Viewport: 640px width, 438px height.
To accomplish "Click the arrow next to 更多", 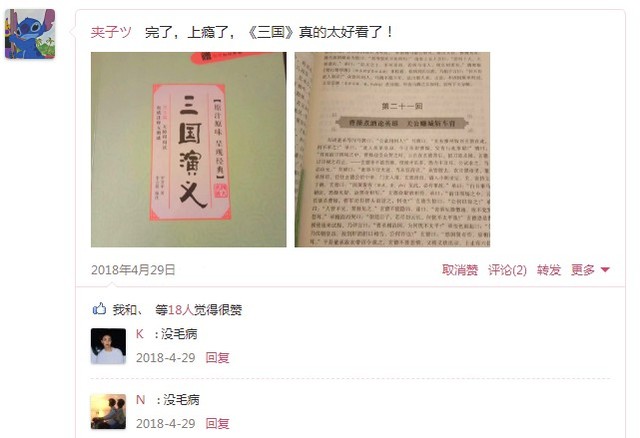I will click(605, 270).
